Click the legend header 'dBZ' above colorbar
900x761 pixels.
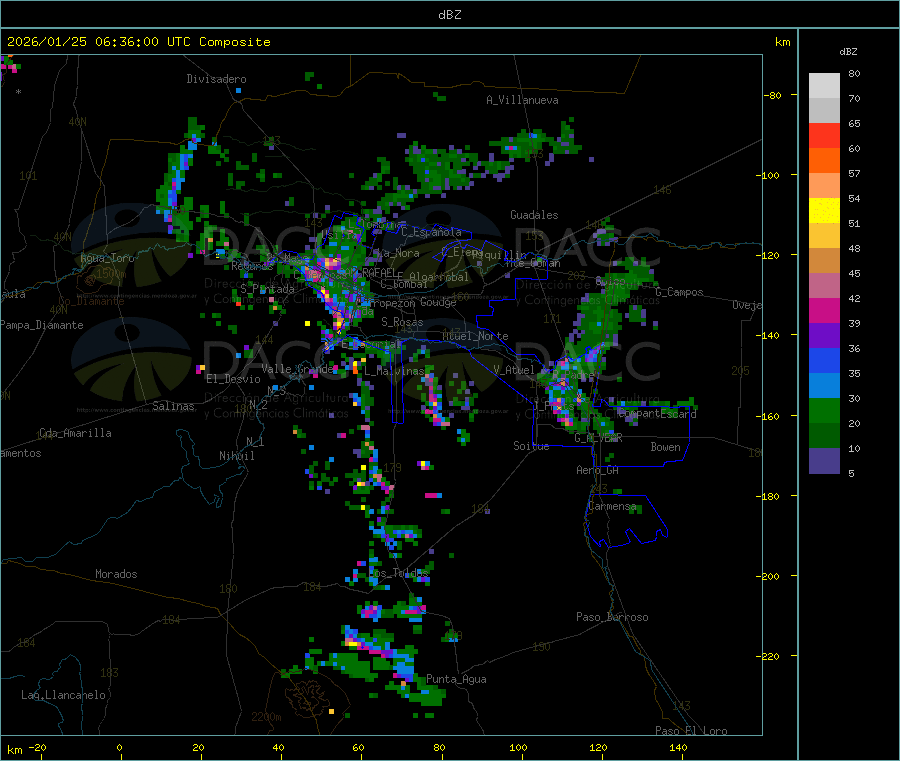point(848,52)
